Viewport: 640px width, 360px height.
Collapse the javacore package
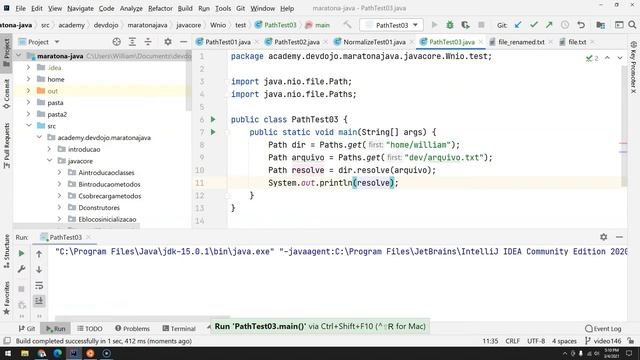click(x=49, y=161)
